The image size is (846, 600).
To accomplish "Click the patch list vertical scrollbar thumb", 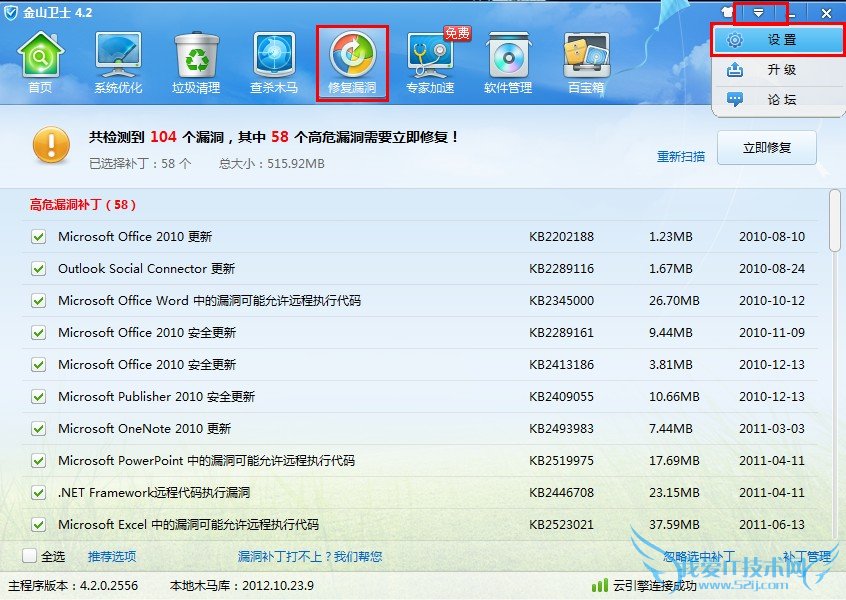I will point(835,220).
